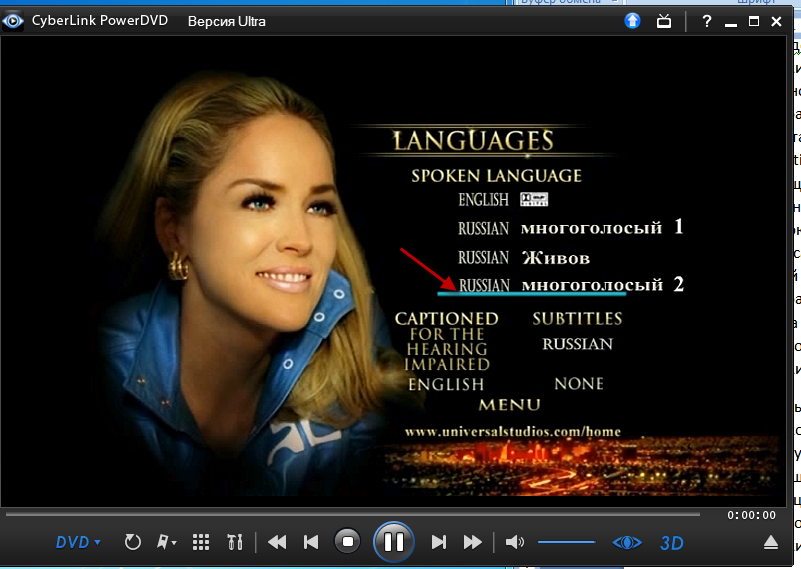801x569 pixels.
Task: Click the playback seek bar
Action: click(352, 514)
